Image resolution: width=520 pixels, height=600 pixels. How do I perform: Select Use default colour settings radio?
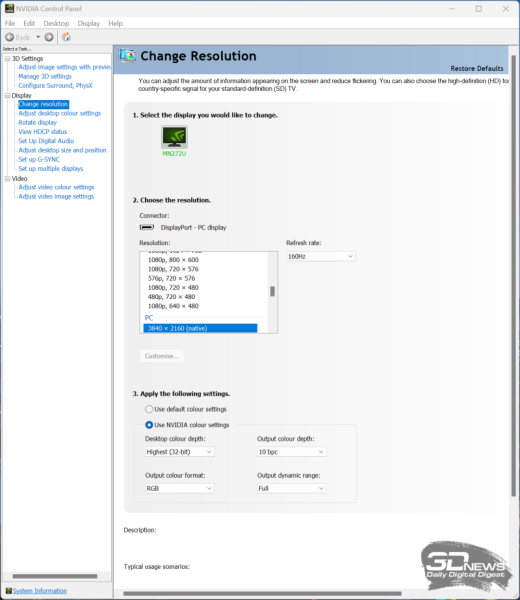tap(149, 409)
